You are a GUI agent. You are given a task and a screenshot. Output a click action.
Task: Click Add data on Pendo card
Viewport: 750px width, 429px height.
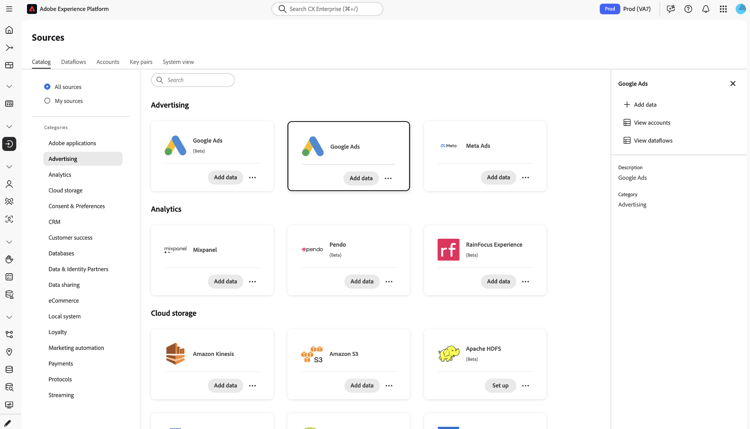[362, 282]
